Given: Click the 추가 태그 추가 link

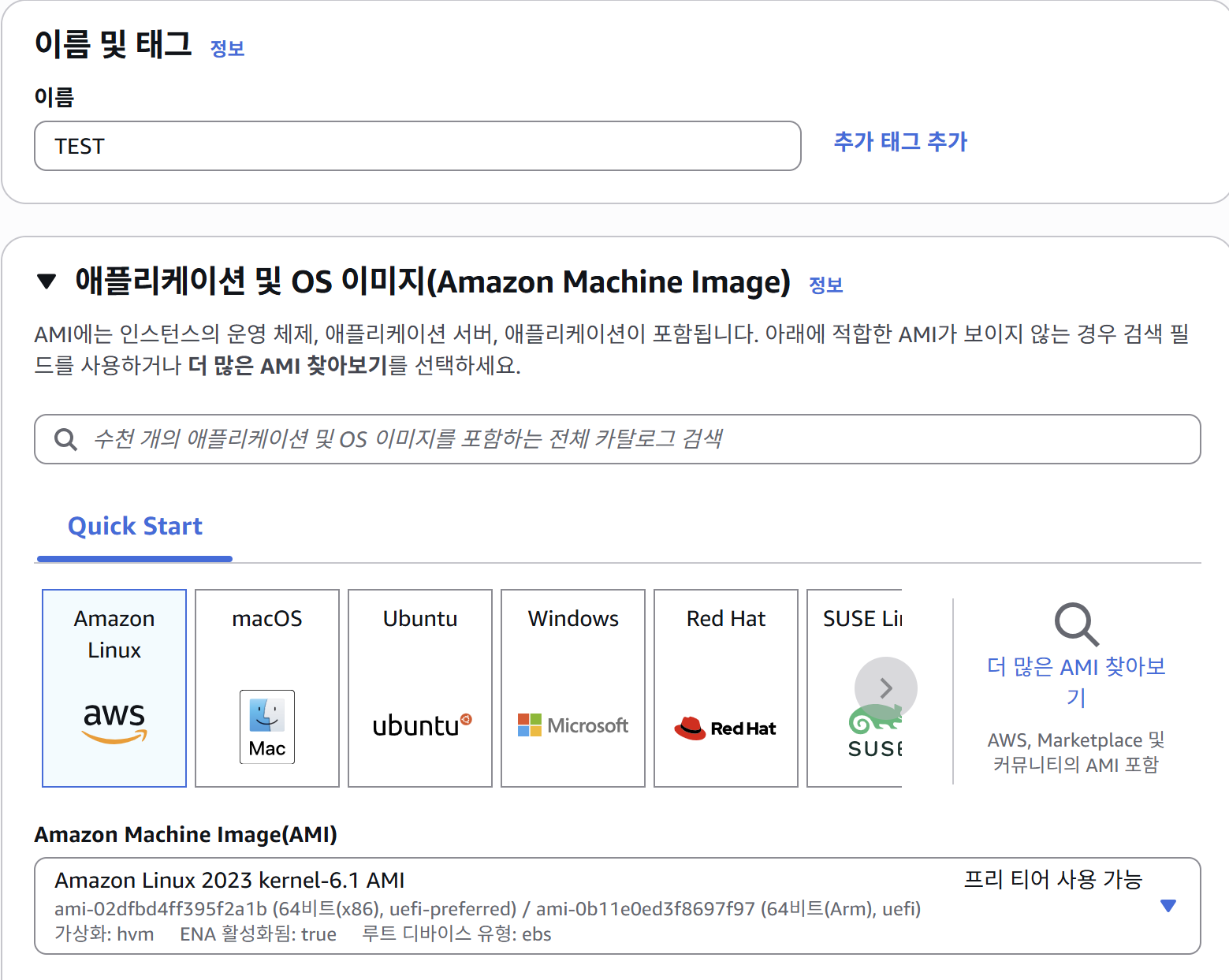Looking at the screenshot, I should pos(900,142).
